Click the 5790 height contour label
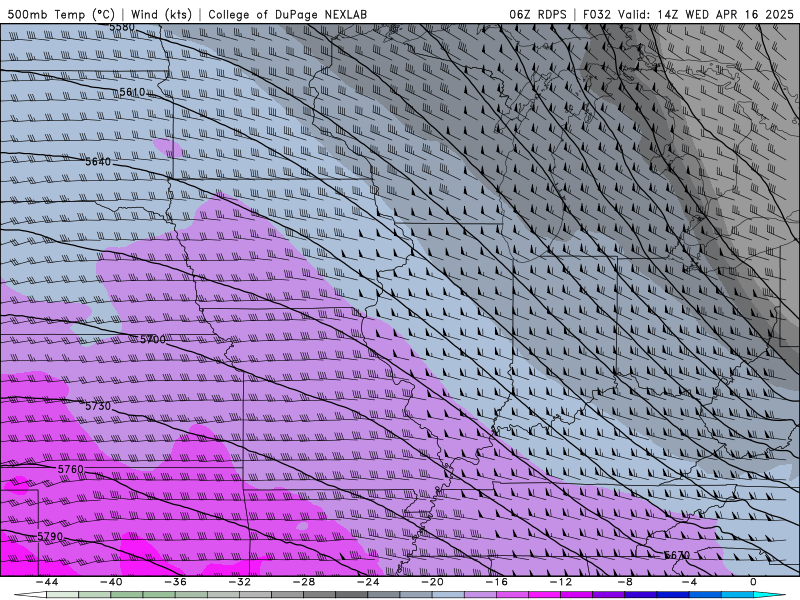 pyautogui.click(x=50, y=536)
